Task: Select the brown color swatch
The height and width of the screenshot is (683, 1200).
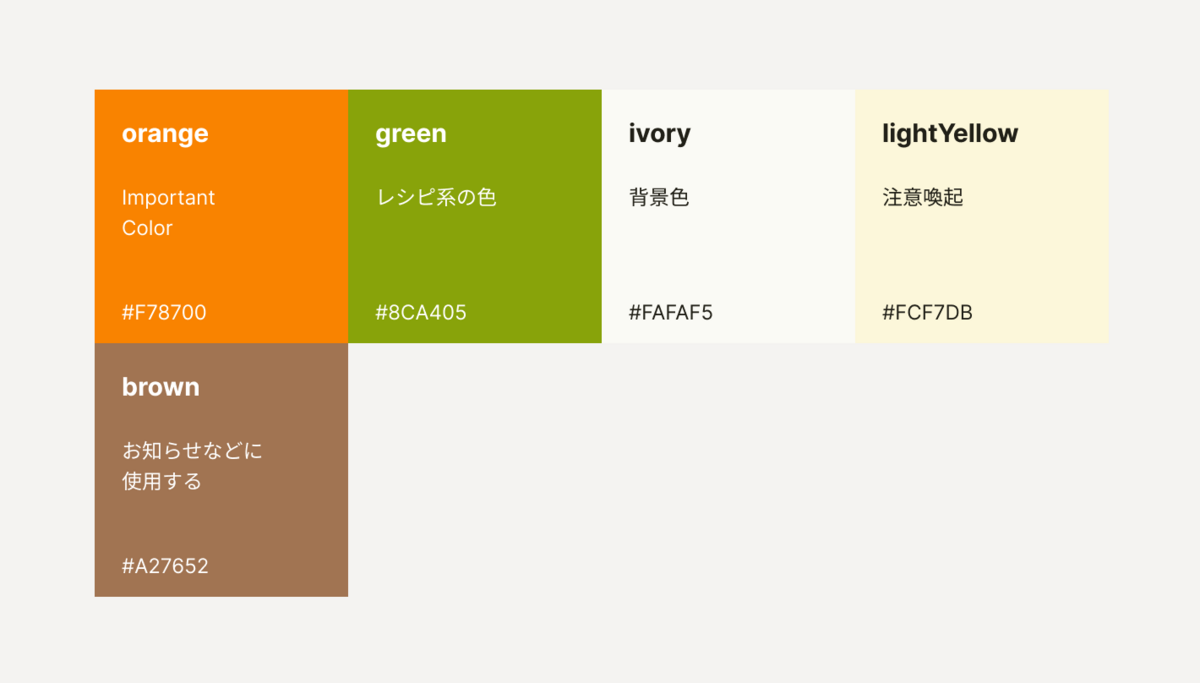Action: [x=221, y=470]
